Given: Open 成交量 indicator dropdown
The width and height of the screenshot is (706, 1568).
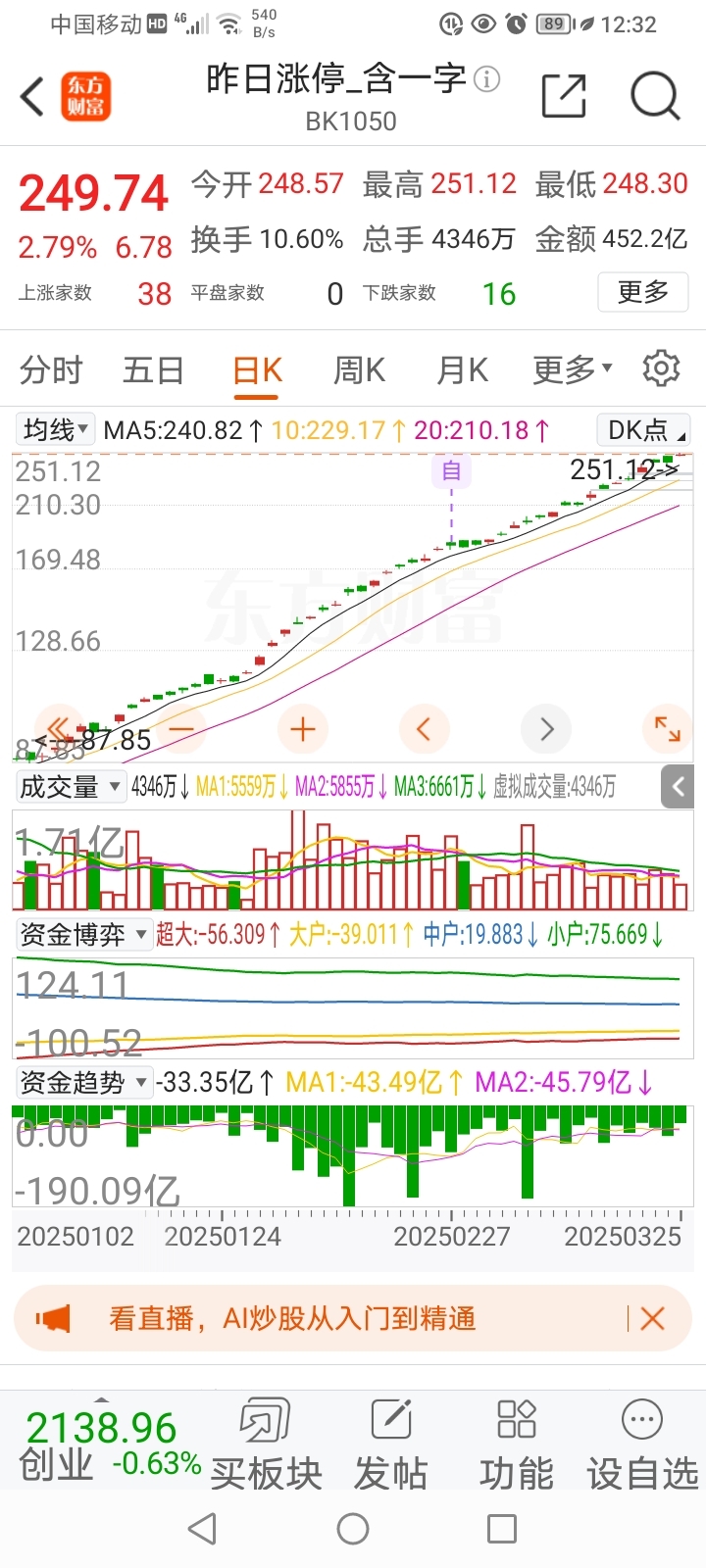Looking at the screenshot, I should (71, 787).
